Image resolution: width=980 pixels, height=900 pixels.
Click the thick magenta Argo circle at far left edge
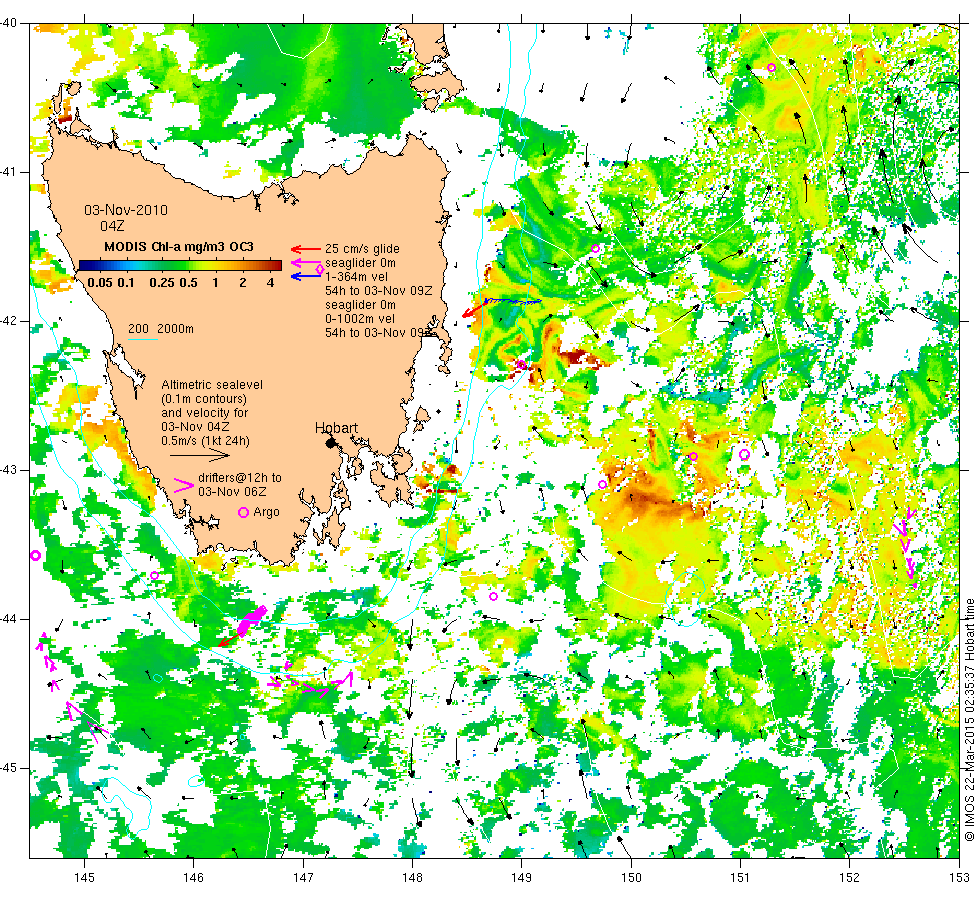click(36, 555)
